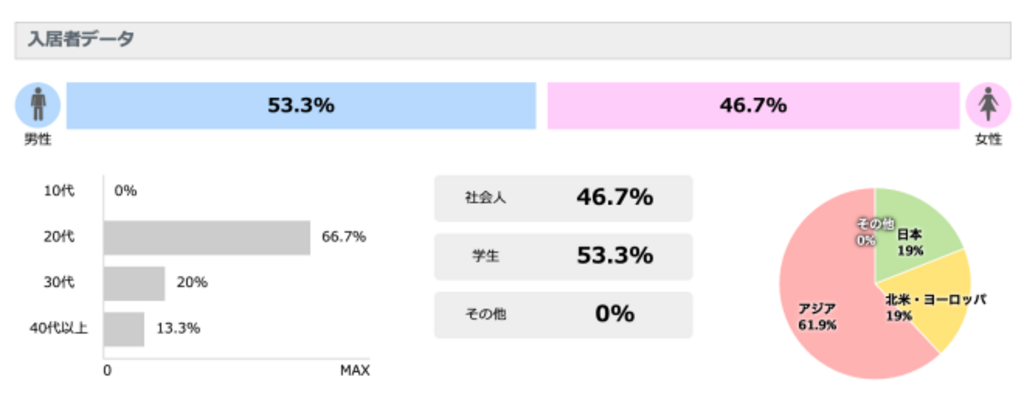This screenshot has width=1024, height=405.
Task: Select the 学生 53.3% box
Action: tap(563, 256)
